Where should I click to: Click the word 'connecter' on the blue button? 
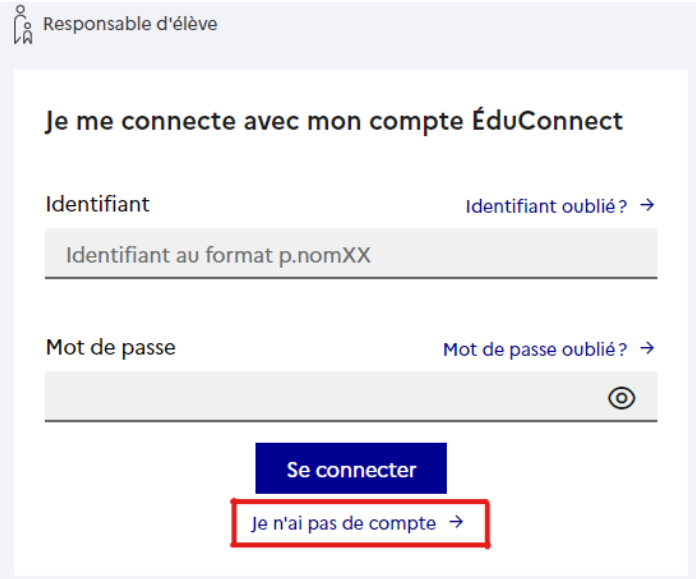pos(366,470)
